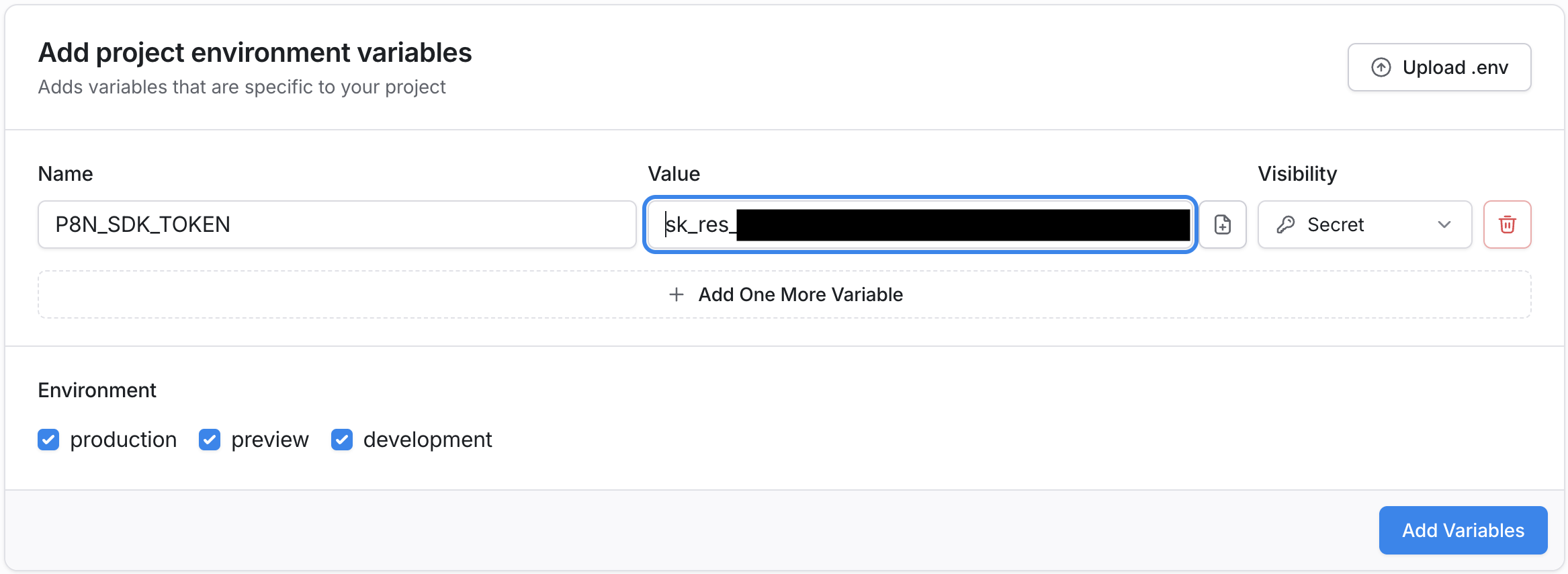Image resolution: width=1568 pixels, height=574 pixels.
Task: Delete the variable with the red trash icon
Action: point(1507,224)
